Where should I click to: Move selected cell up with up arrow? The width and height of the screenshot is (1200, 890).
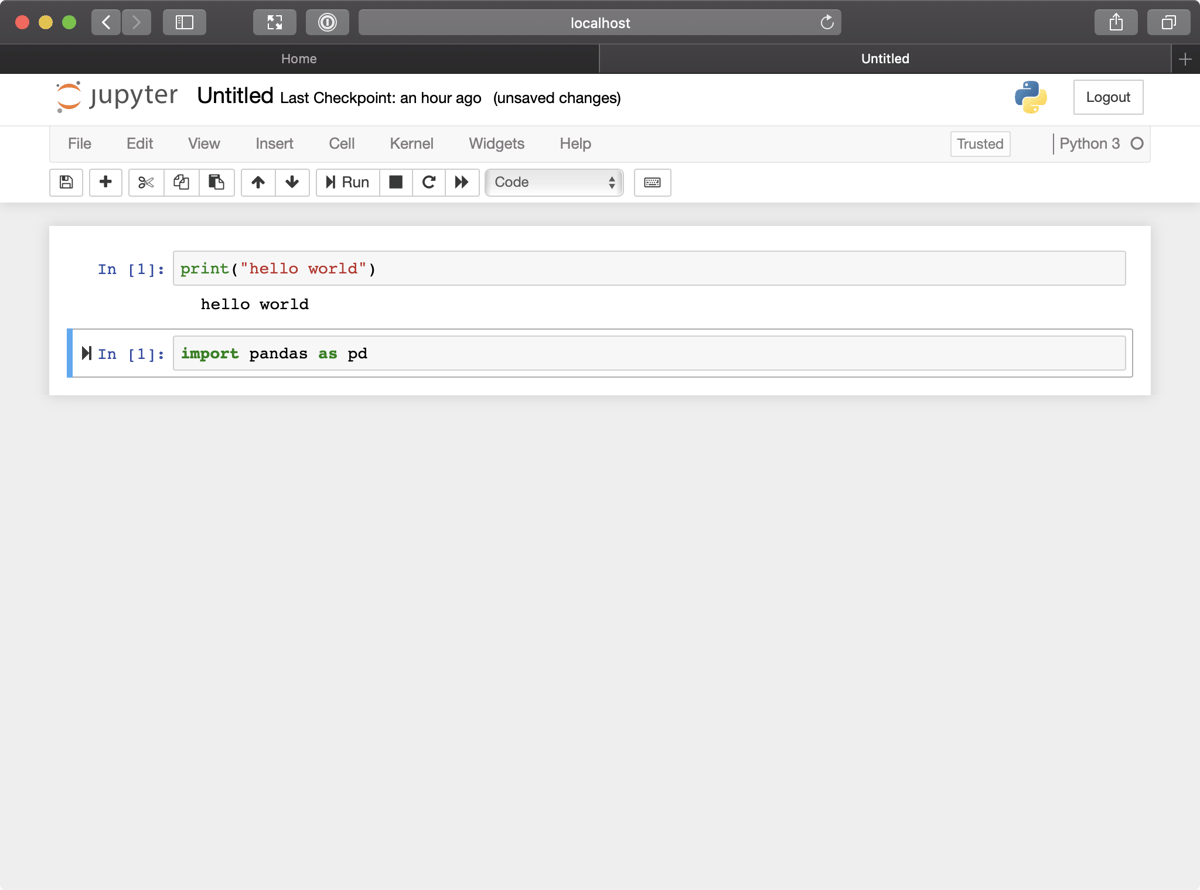(257, 182)
